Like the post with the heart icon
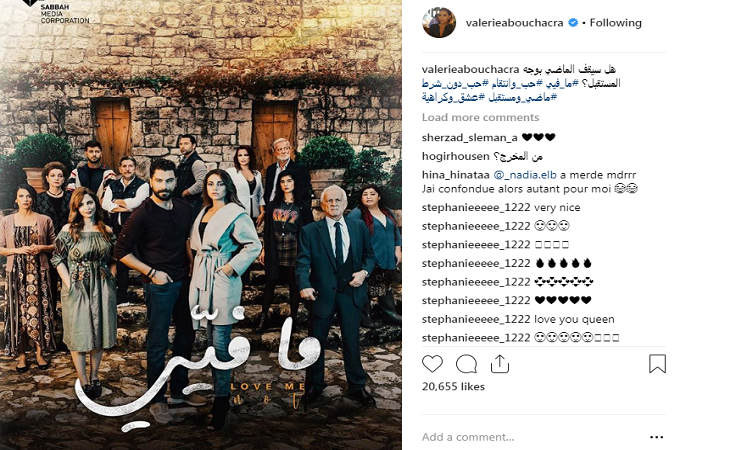The image size is (736, 450). click(x=432, y=364)
